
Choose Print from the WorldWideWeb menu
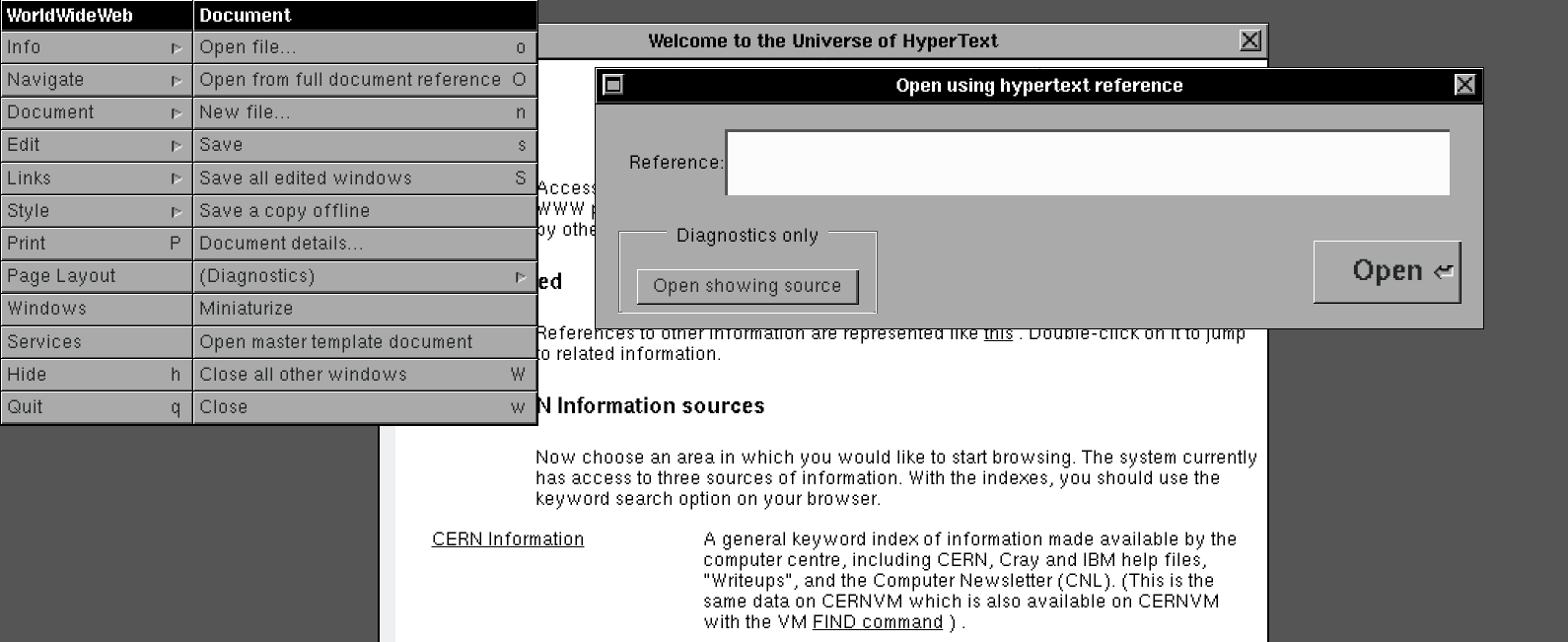click(96, 243)
